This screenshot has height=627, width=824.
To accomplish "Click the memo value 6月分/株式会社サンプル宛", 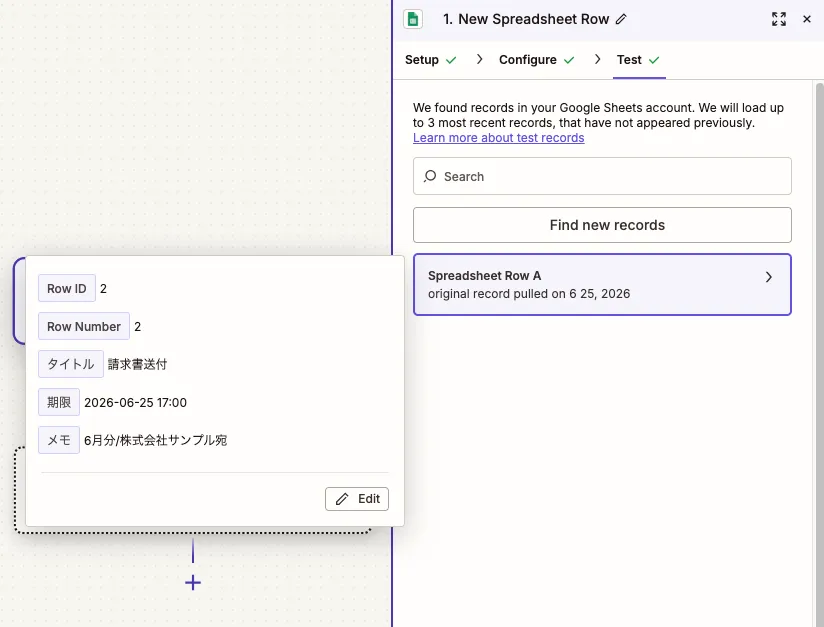I will [x=156, y=440].
